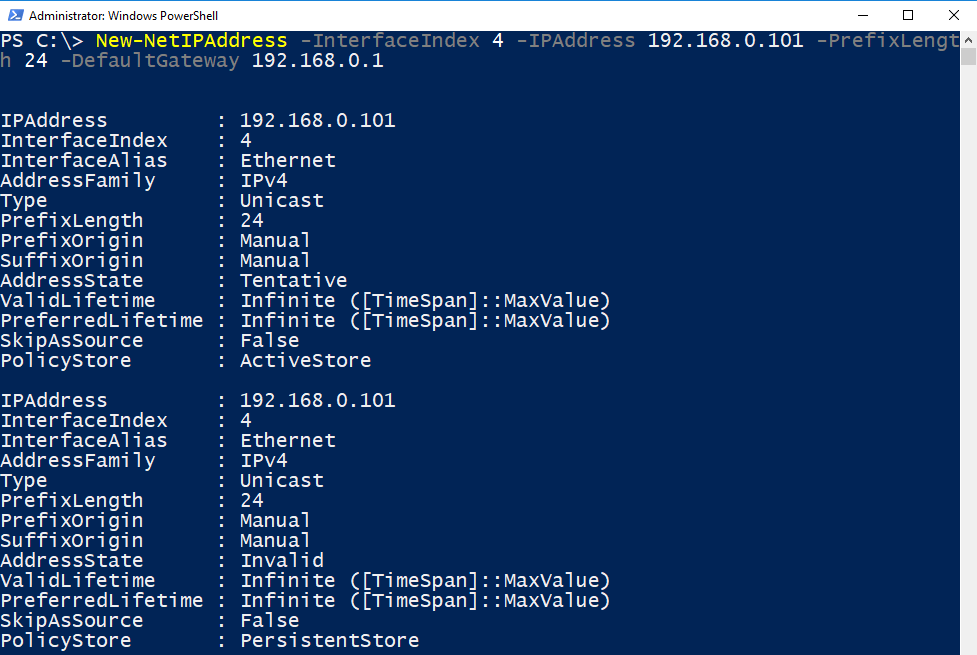977x655 pixels.
Task: Click the New-NetIPAddress command text
Action: tap(191, 41)
